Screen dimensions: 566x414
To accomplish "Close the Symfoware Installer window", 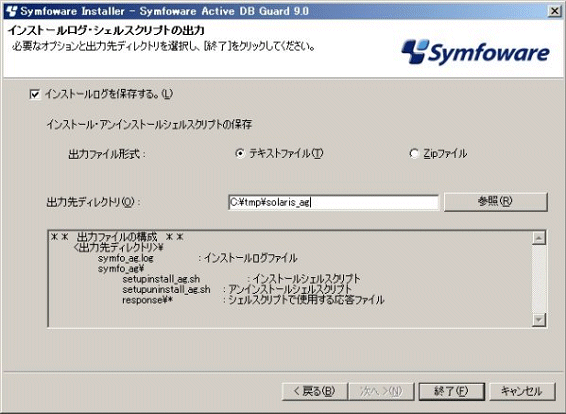I will 554,11.
